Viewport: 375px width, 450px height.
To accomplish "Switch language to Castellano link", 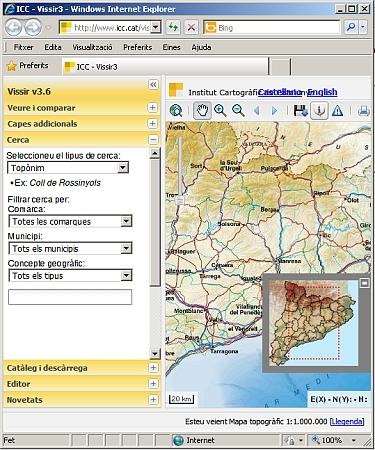I will tap(280, 92).
